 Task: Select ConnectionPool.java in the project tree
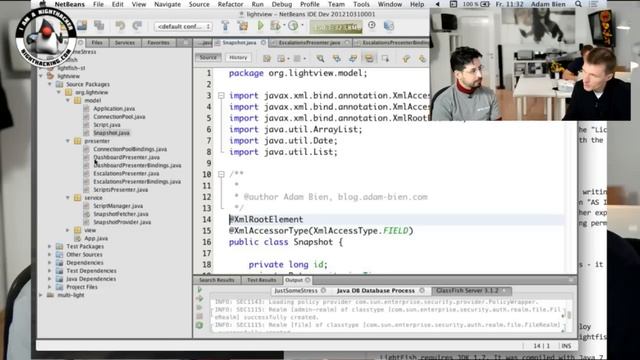tap(119, 117)
